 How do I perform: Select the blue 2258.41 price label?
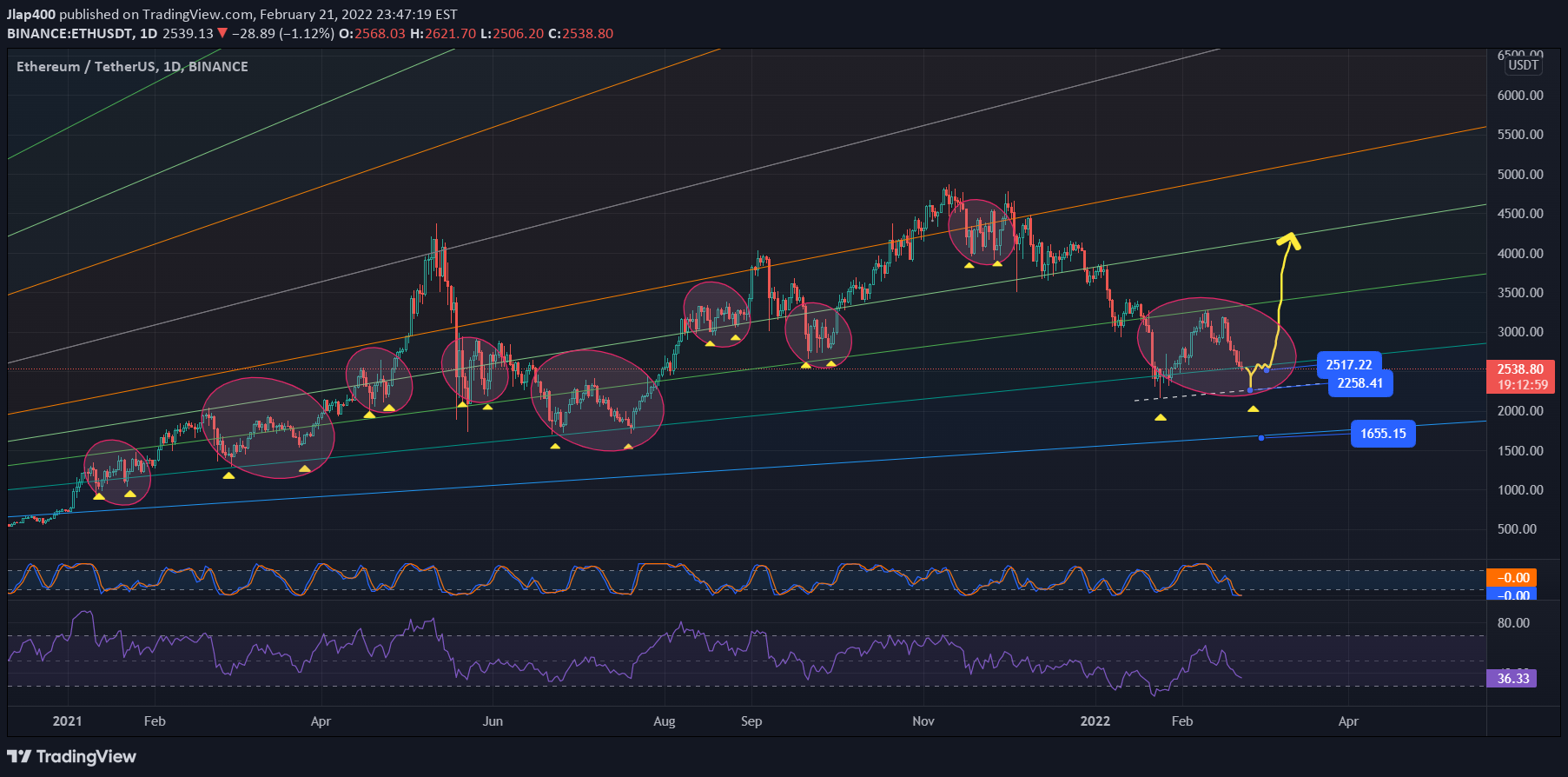(x=1360, y=383)
